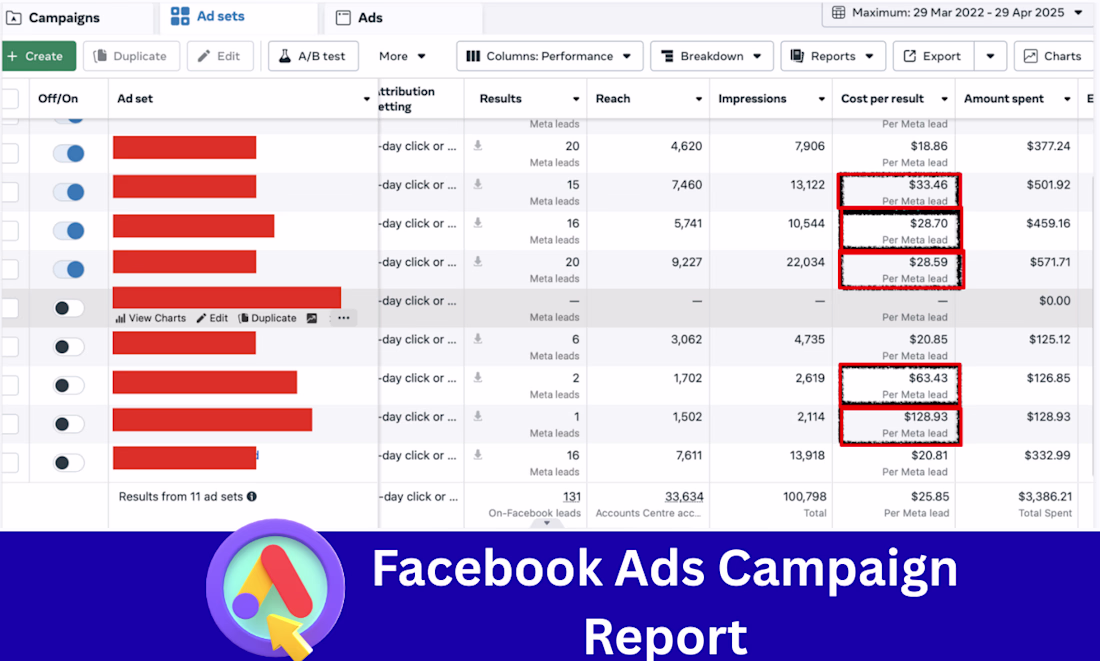Image resolution: width=1100 pixels, height=661 pixels.
Task: Sort by the Ad set column arrow
Action: [366, 99]
